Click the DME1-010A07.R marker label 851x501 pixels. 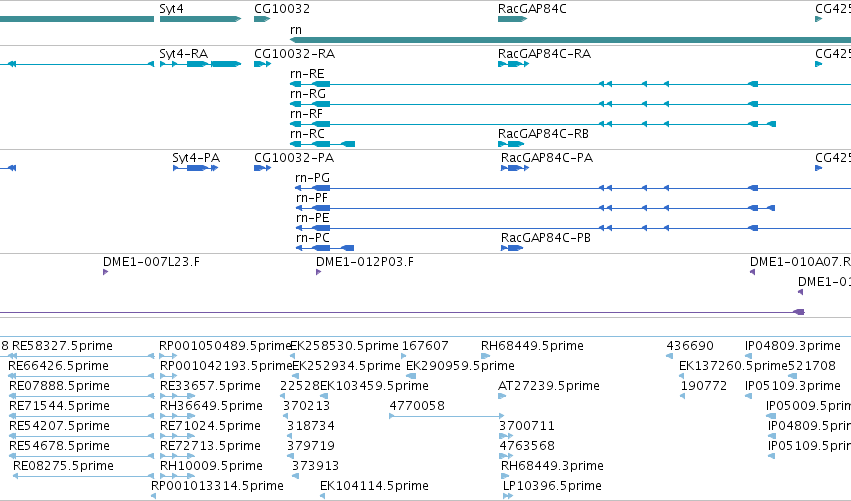pyautogui.click(x=800, y=262)
